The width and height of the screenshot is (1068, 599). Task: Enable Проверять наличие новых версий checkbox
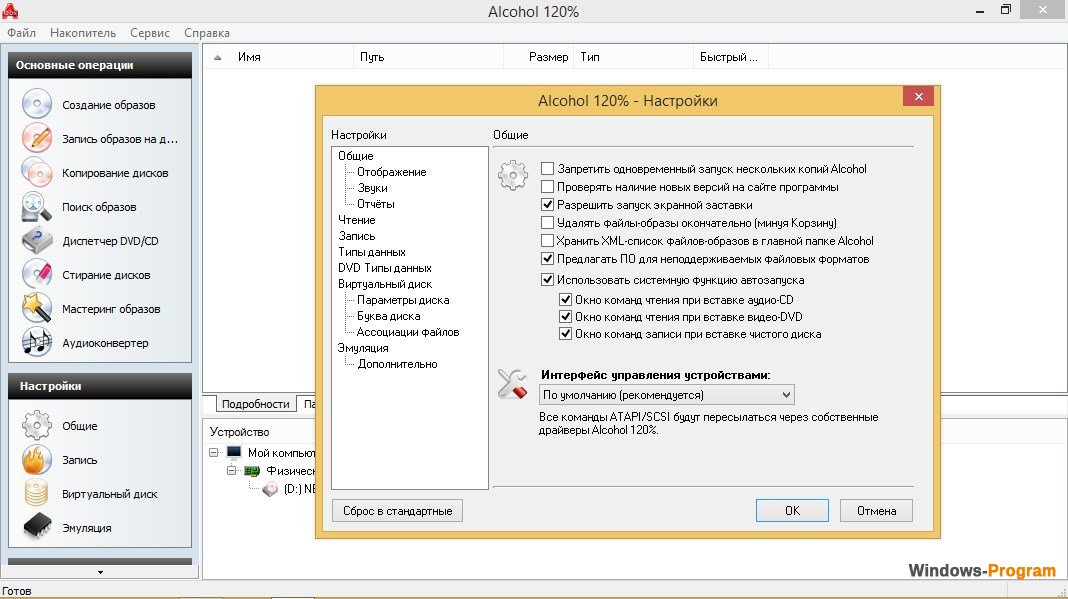point(547,186)
